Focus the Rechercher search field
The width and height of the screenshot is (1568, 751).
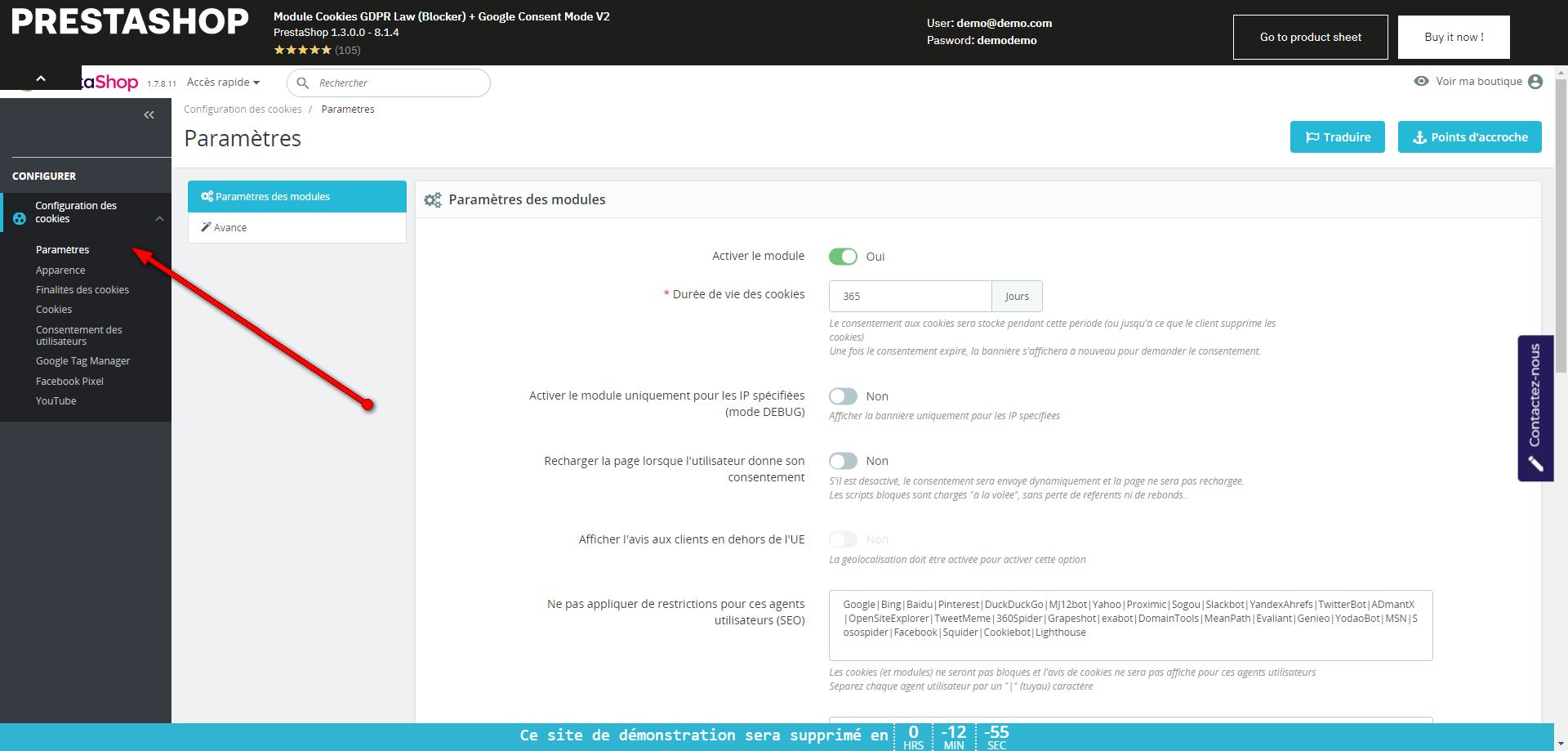(x=389, y=83)
